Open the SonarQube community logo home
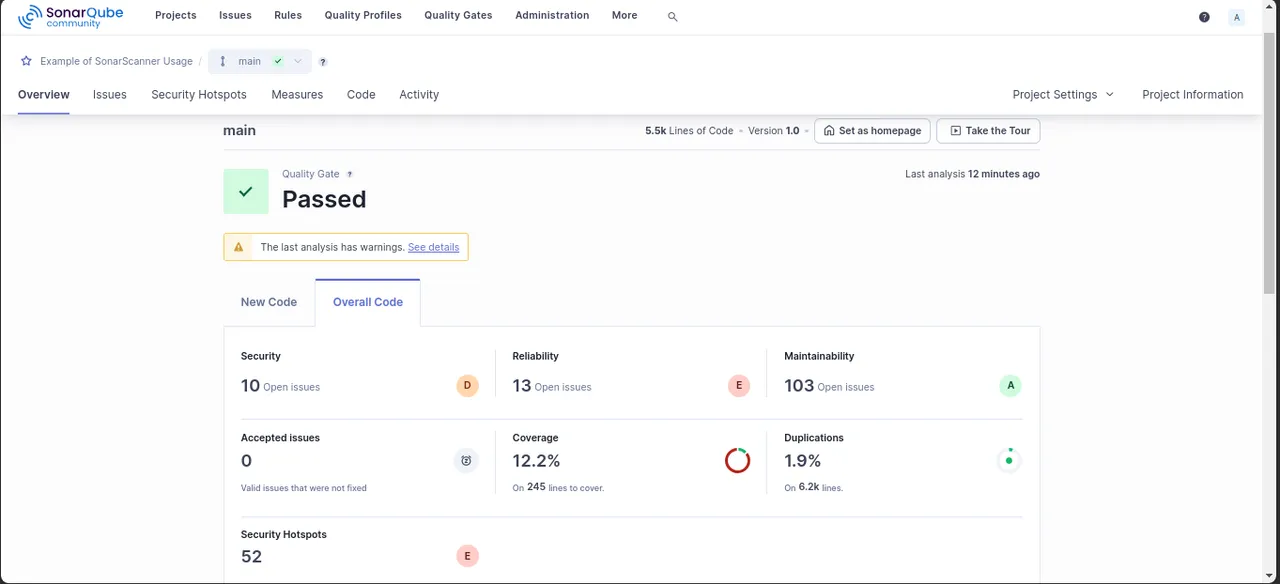This screenshot has width=1280, height=584. (70, 16)
